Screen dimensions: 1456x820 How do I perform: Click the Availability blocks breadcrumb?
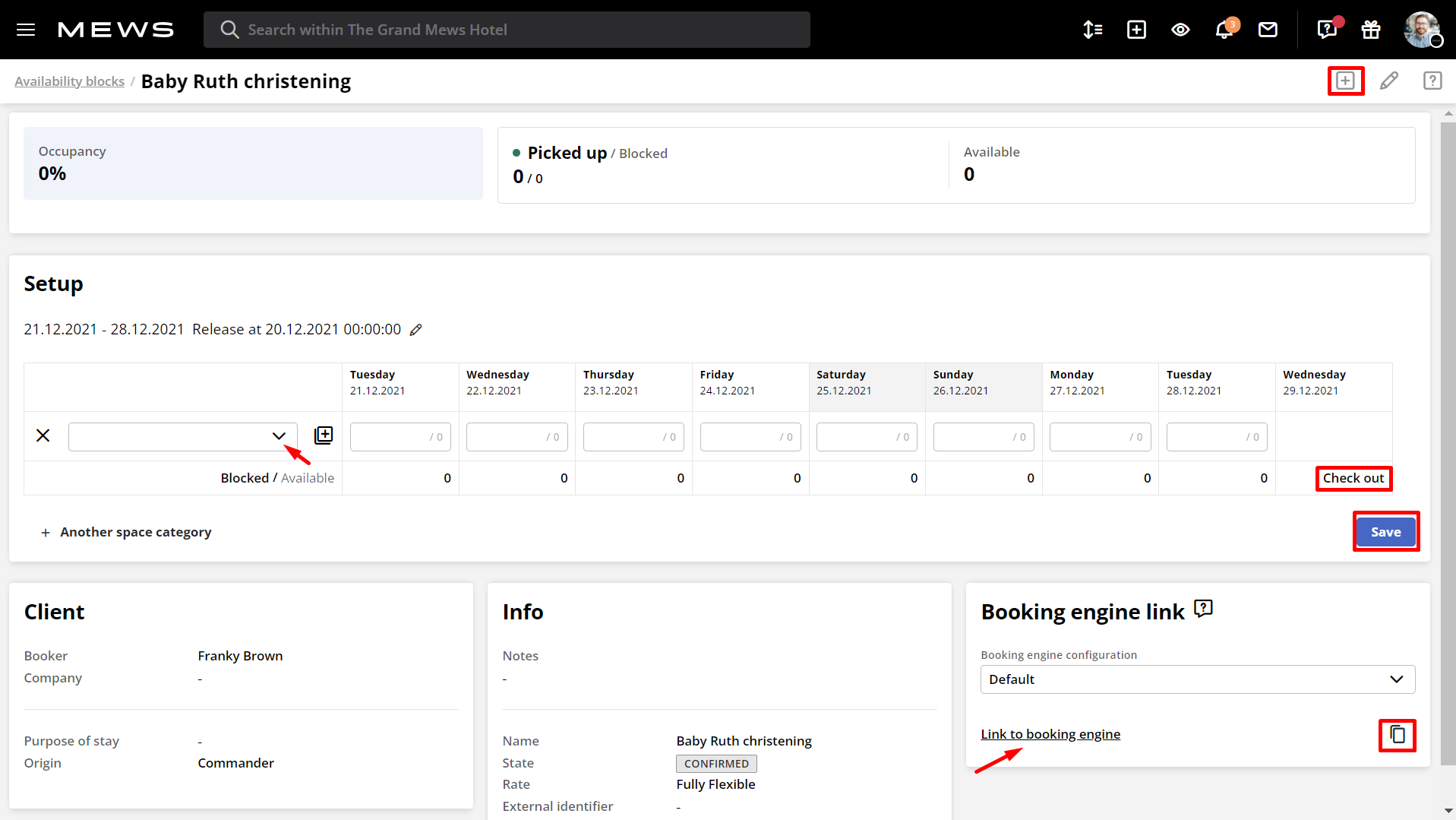pyautogui.click(x=69, y=81)
